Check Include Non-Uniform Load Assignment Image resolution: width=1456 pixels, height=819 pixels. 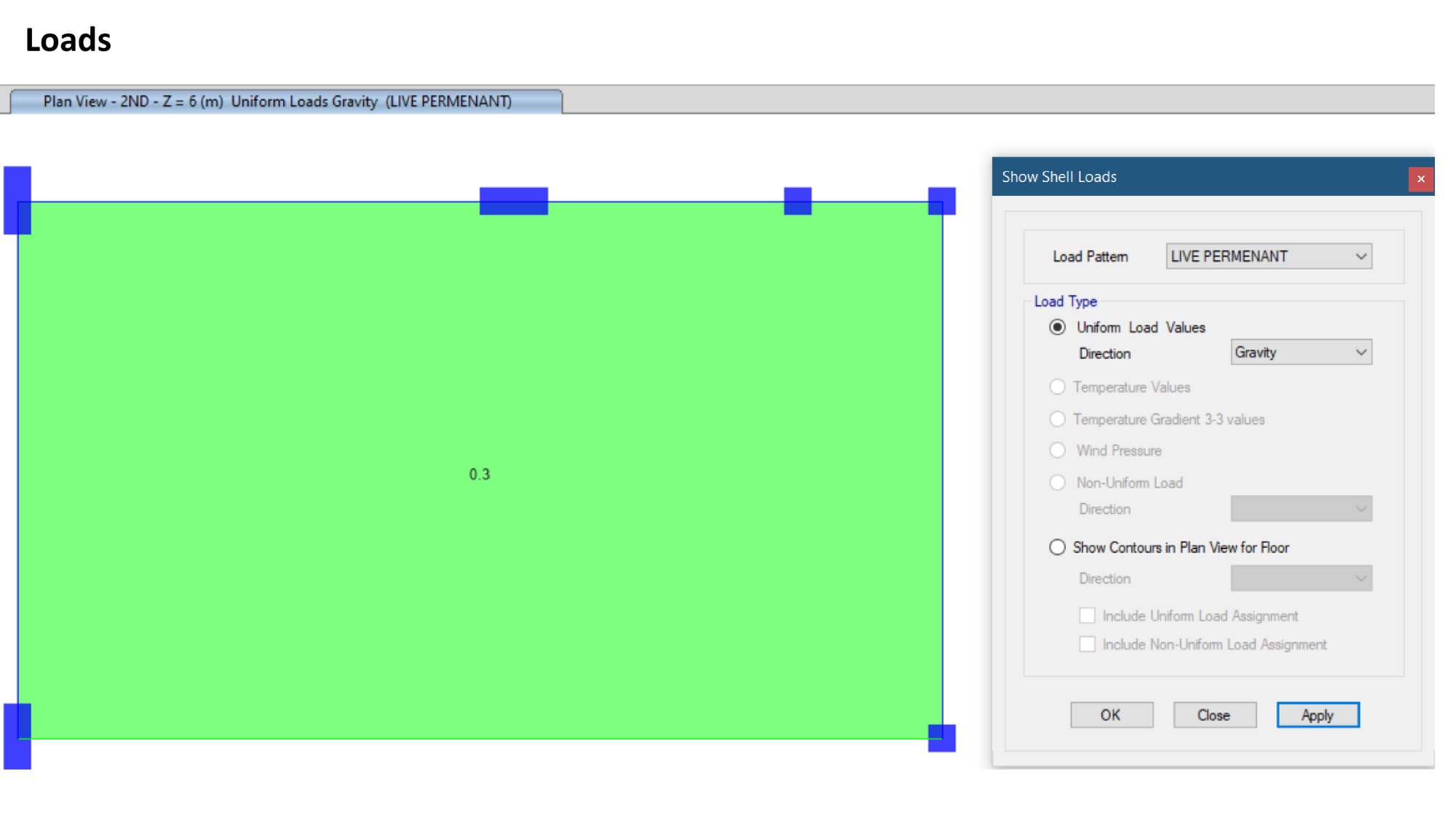pos(1087,644)
